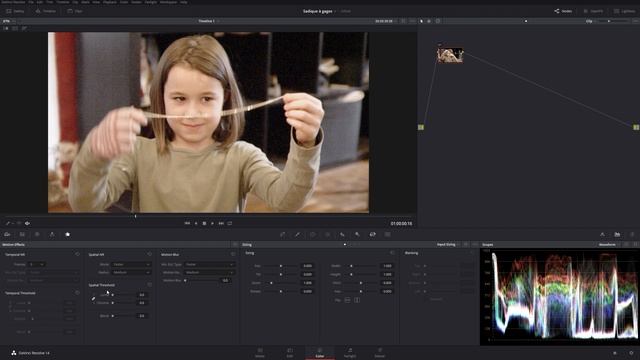Open the Help menu
640x360 pixels.
pos(184,2)
